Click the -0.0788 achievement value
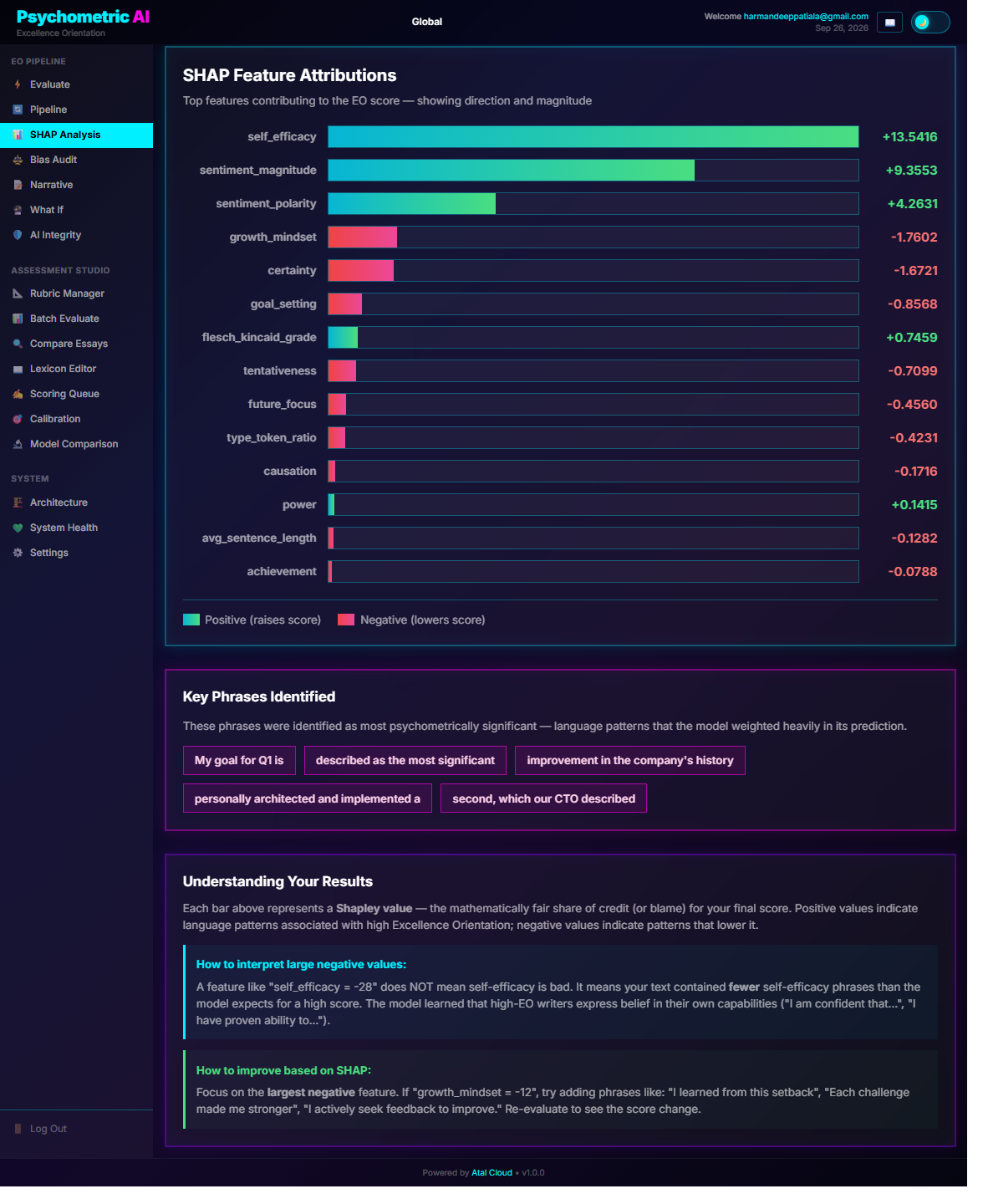983x1204 pixels. click(913, 572)
